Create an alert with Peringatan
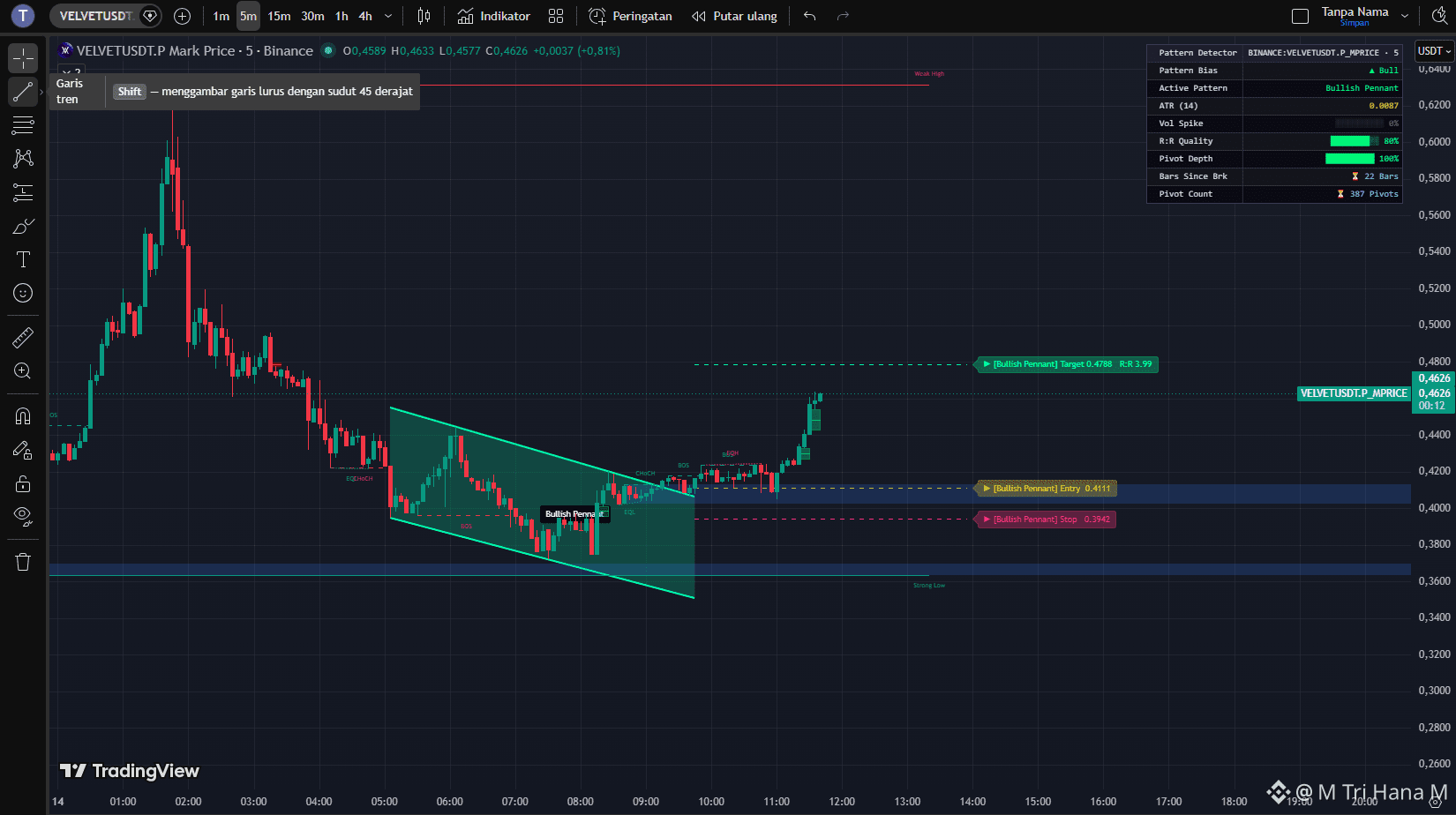Screen dimensions: 1456x815 630,16
